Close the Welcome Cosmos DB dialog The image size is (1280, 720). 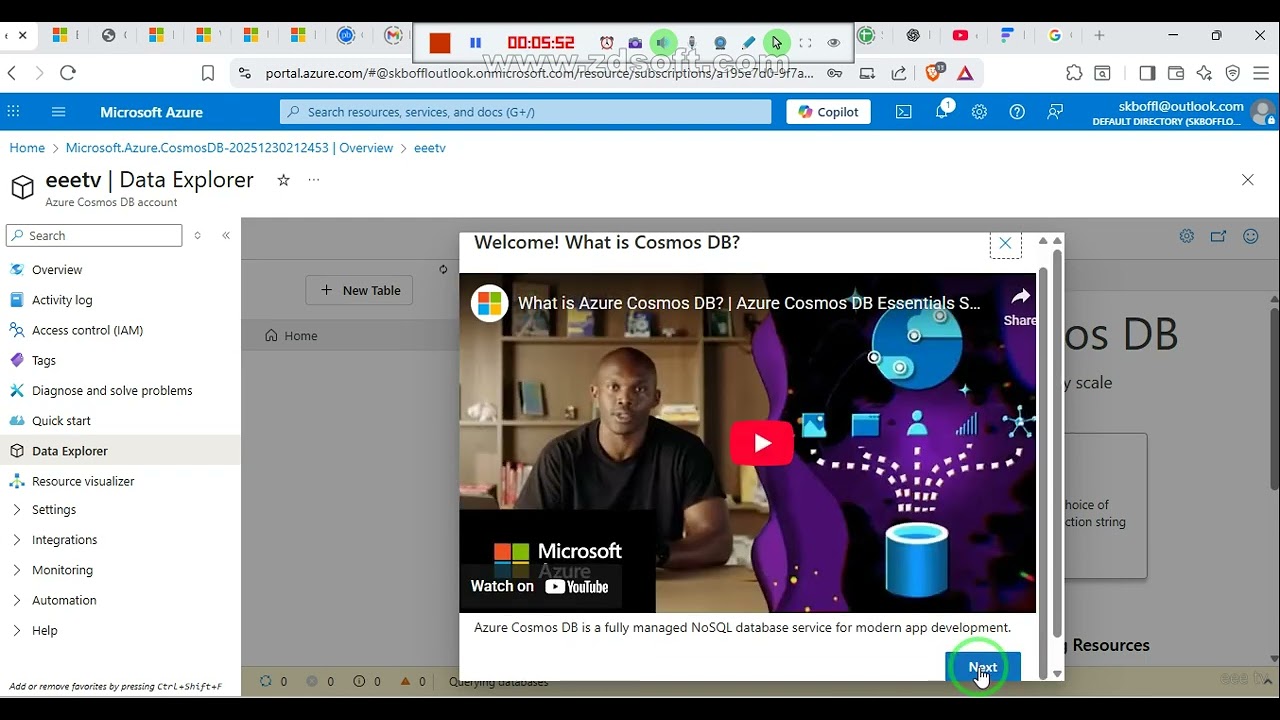click(1005, 243)
